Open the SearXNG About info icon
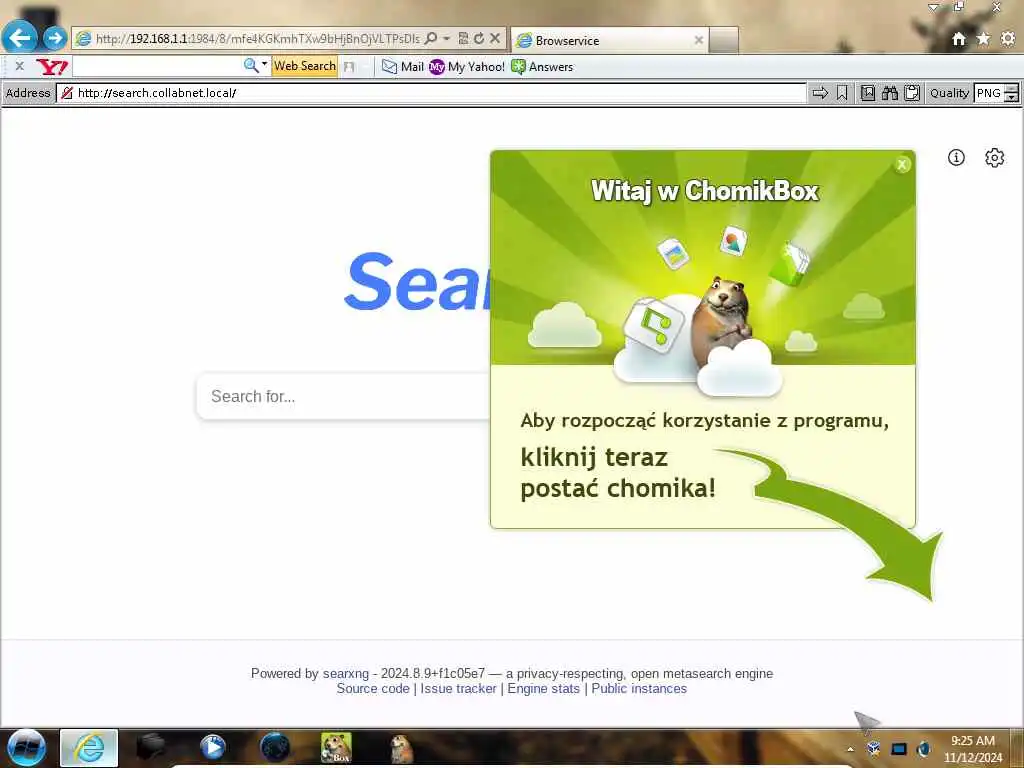This screenshot has width=1024, height=768. point(956,157)
